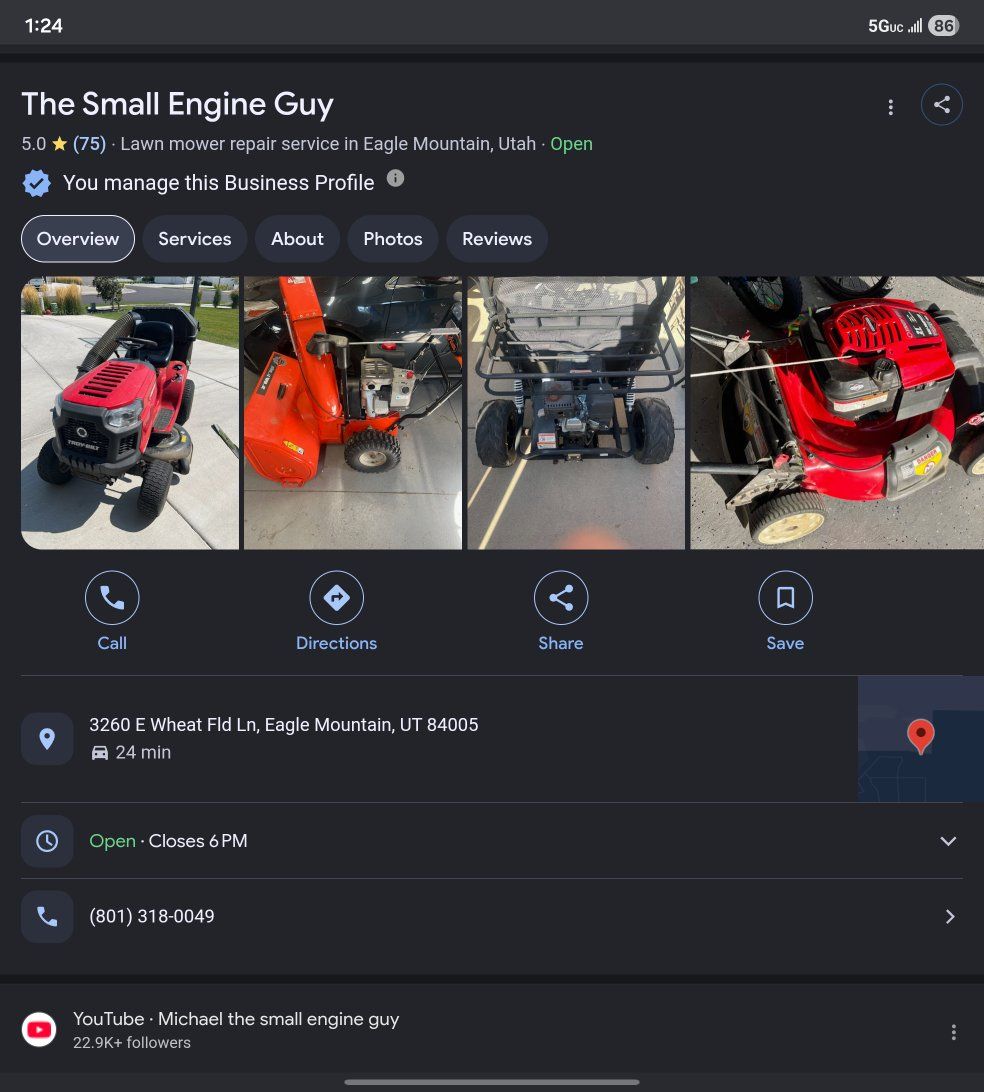Tap the bottom navigation gesture bar
Screen dimensions: 984x1092
click(x=492, y=1082)
